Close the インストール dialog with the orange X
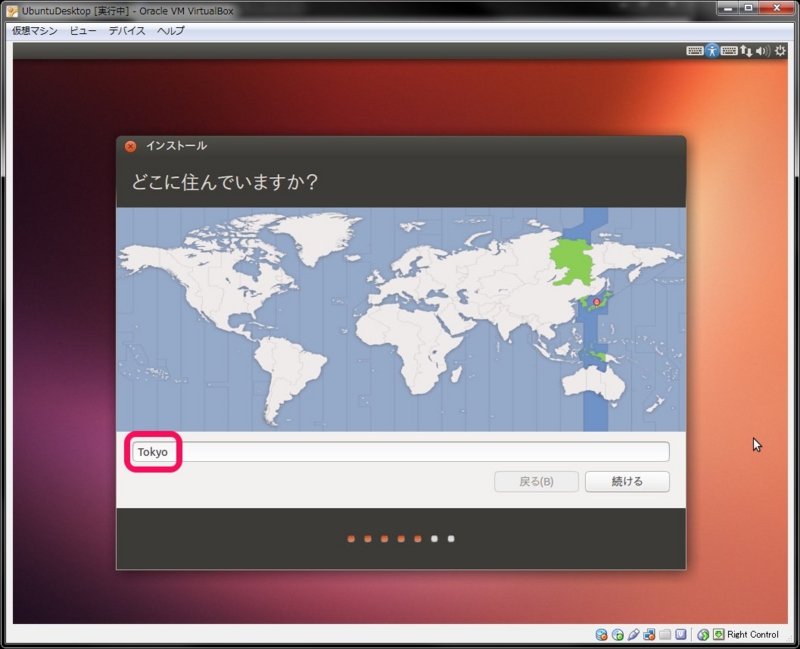This screenshot has height=649, width=800. pyautogui.click(x=131, y=146)
